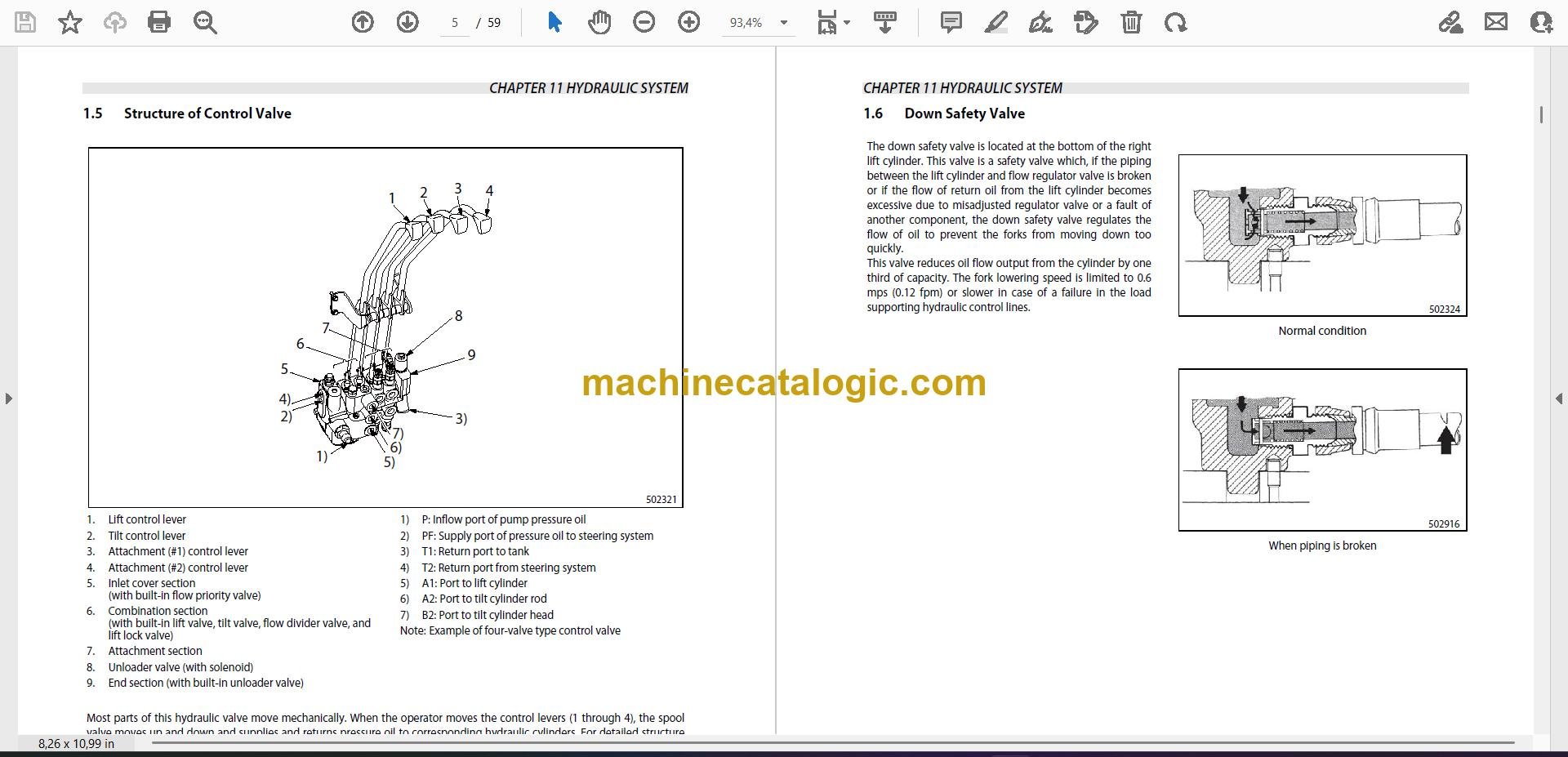Click the add user share icon

(1541, 22)
